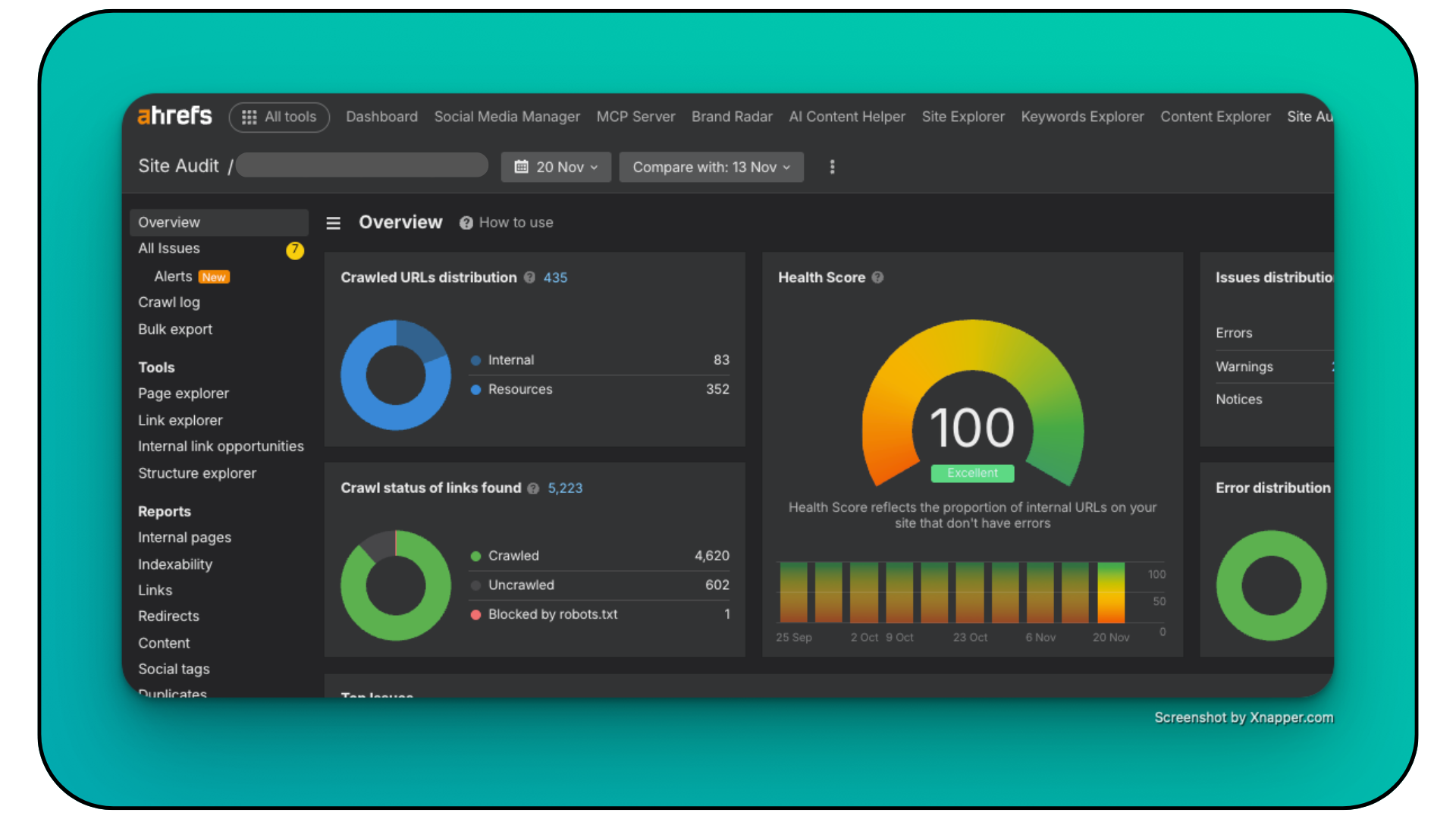Click the blue Internal legend dot
This screenshot has width=1456, height=819.
(475, 360)
